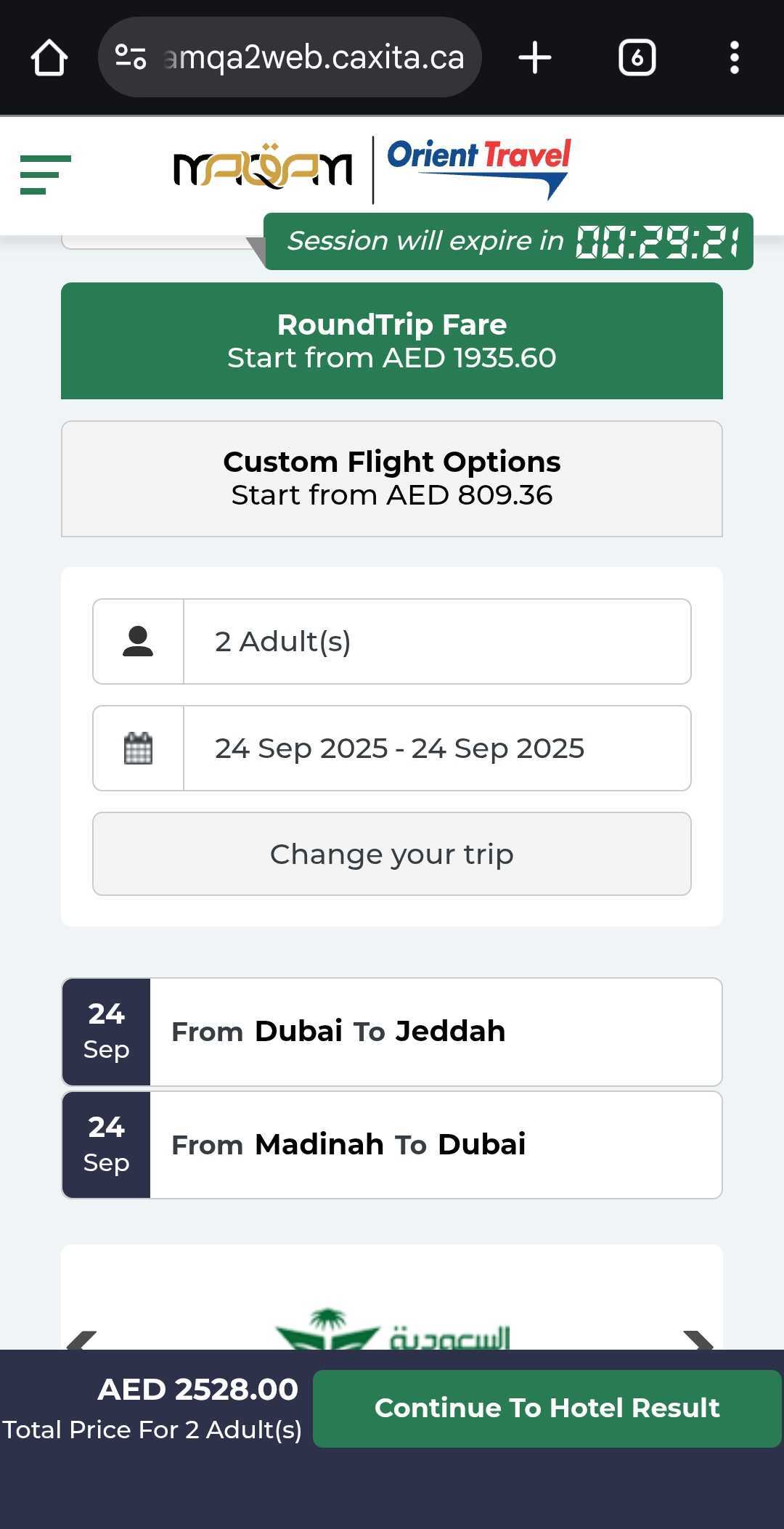The height and width of the screenshot is (1529, 784).
Task: Open the 24 Sep 2025 date range field
Action: (437, 748)
